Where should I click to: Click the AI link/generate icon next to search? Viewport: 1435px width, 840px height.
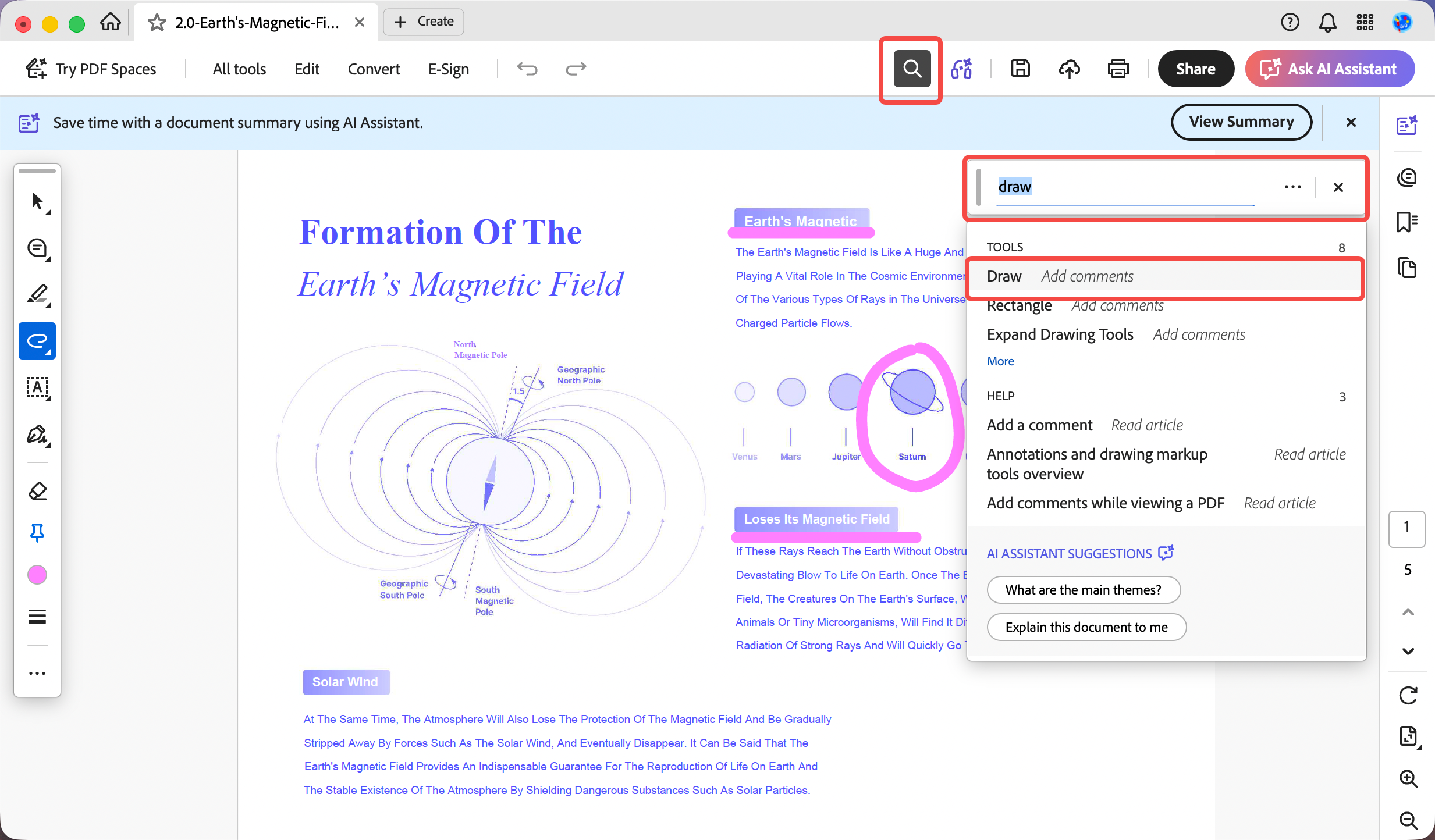tap(961, 69)
